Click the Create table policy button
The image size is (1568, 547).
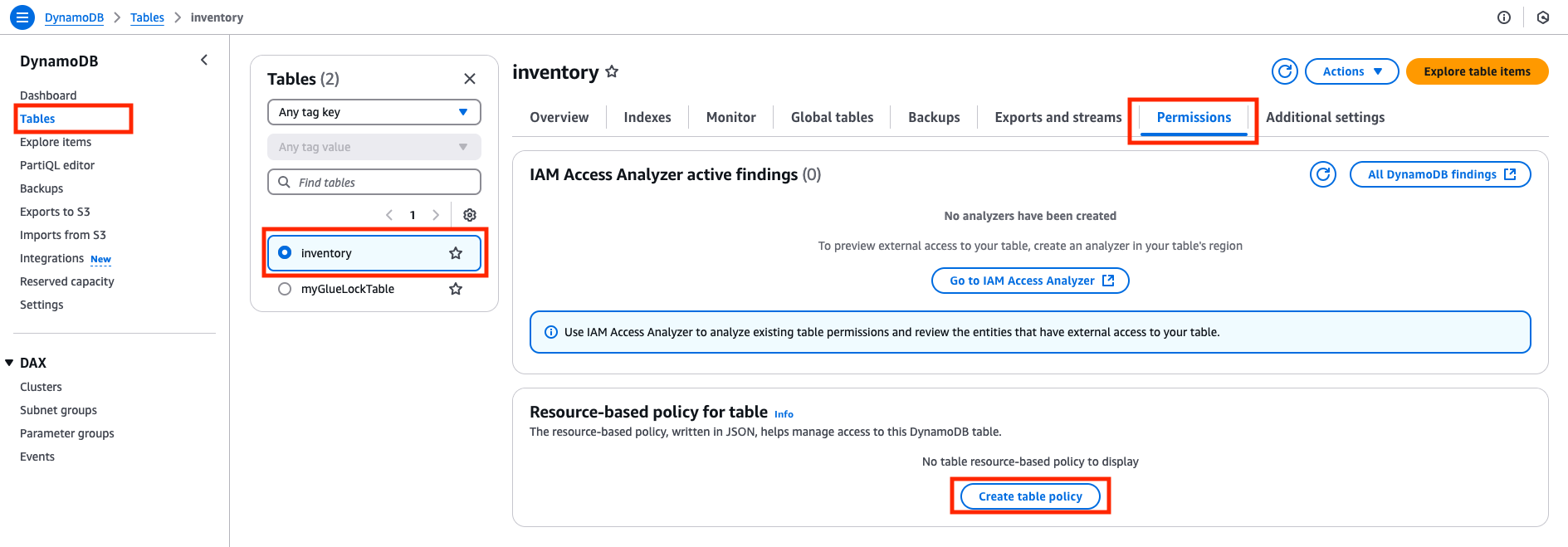coord(1030,496)
